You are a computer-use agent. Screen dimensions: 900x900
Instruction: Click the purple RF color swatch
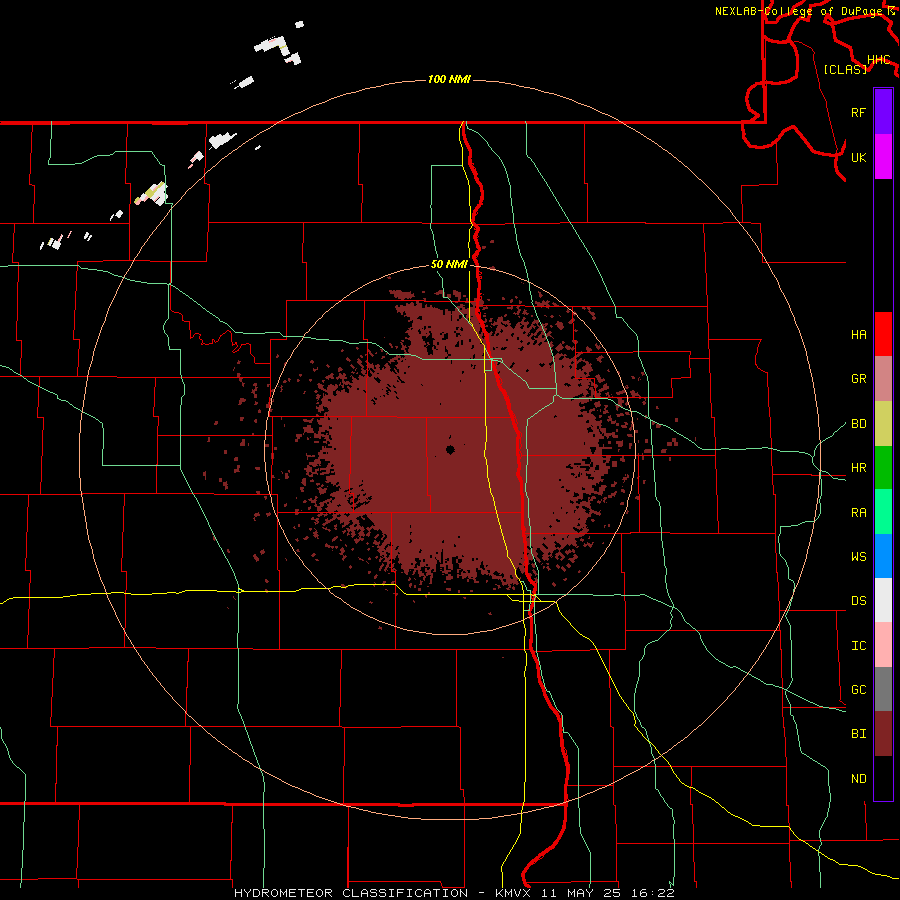point(883,112)
